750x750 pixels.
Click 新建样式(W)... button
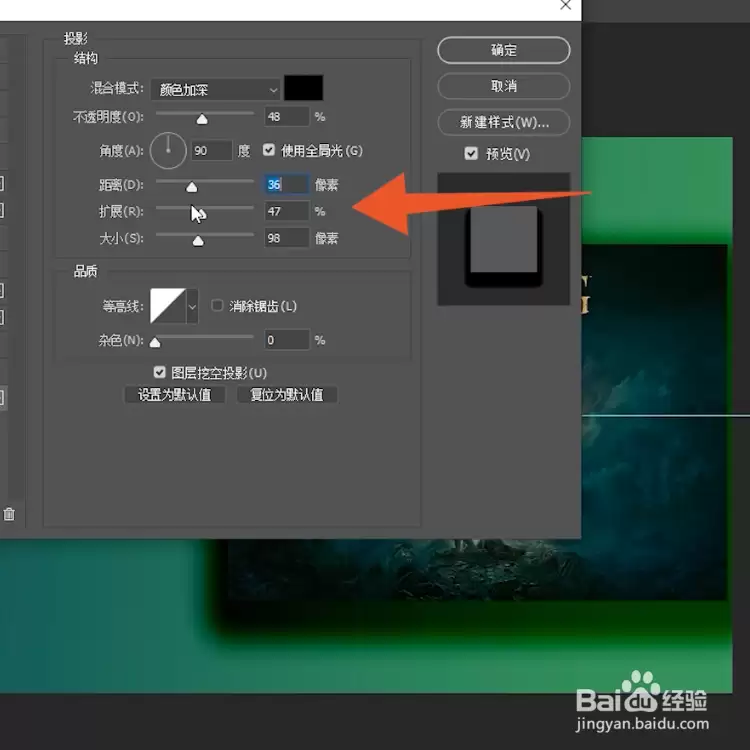(504, 122)
